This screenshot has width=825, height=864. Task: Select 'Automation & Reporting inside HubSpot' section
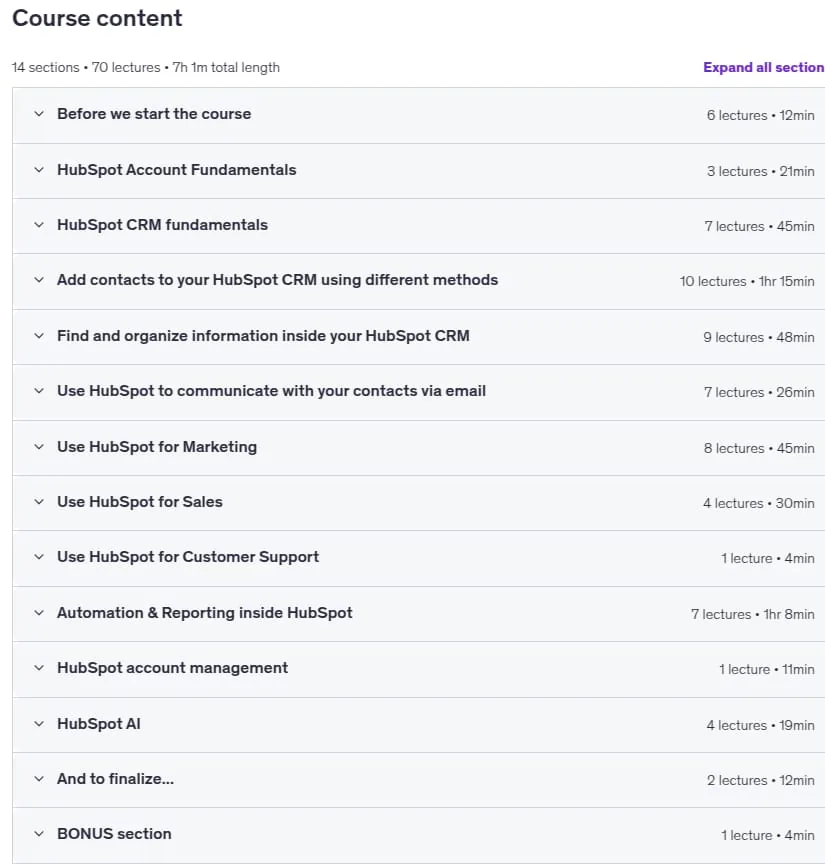click(x=204, y=613)
